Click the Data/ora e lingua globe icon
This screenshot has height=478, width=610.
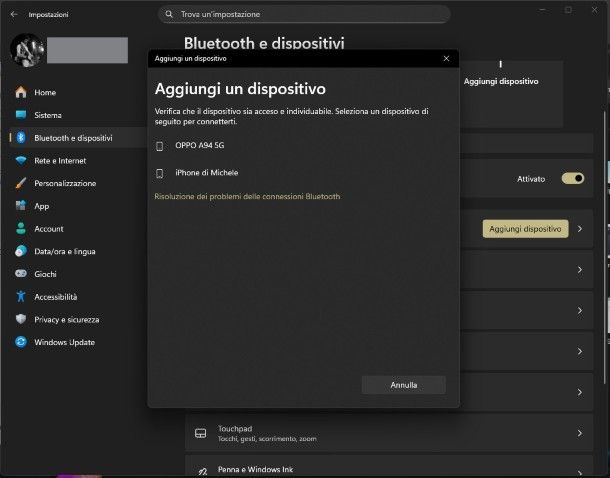[21, 251]
